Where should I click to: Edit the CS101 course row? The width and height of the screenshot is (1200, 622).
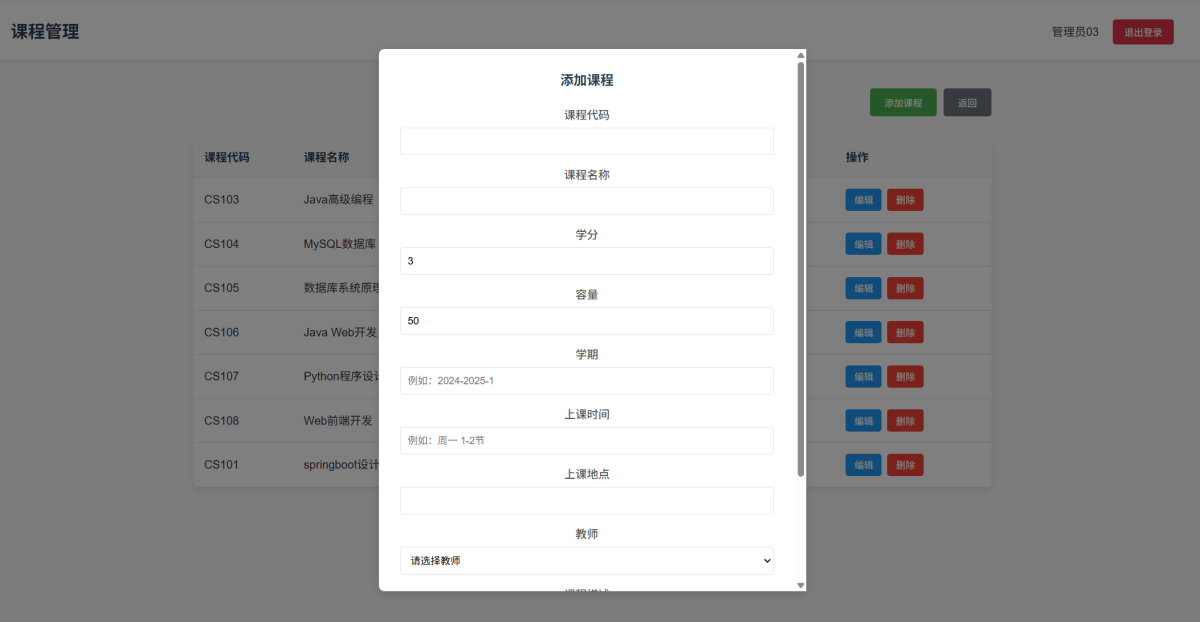(x=863, y=465)
